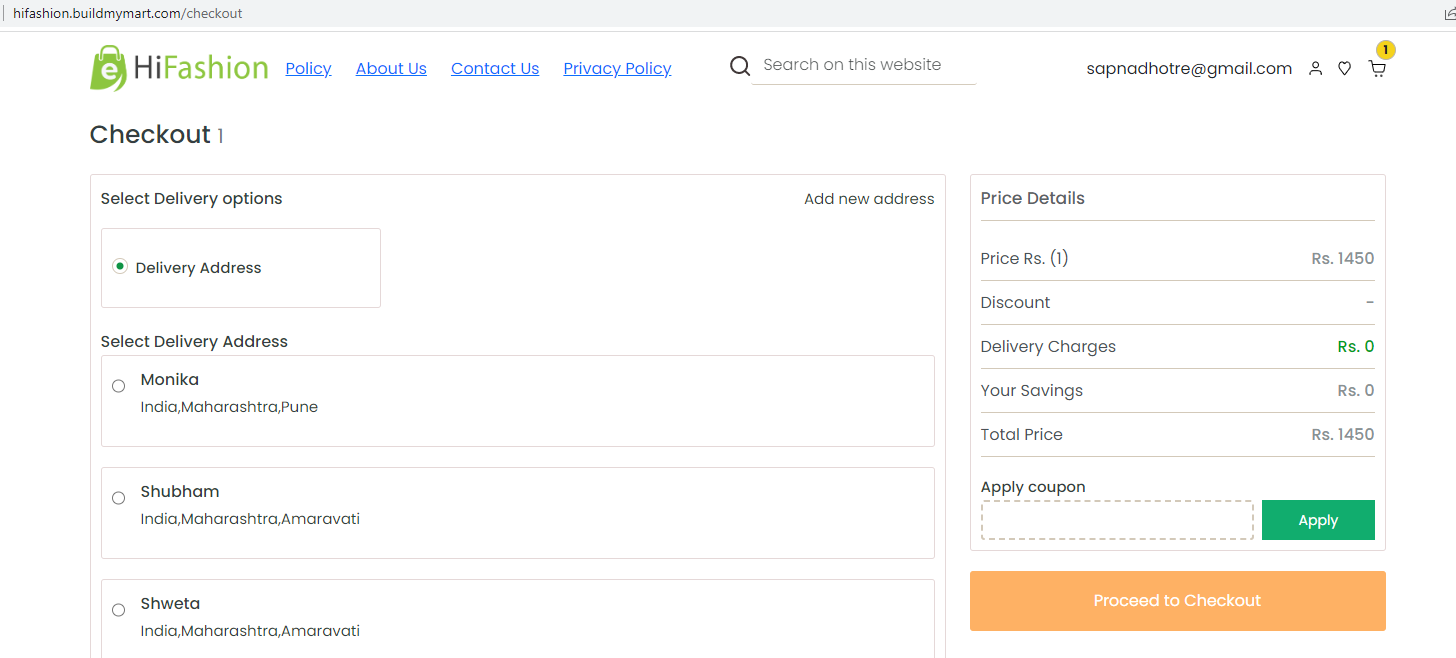
Task: Click Add new address
Action: [x=869, y=199]
